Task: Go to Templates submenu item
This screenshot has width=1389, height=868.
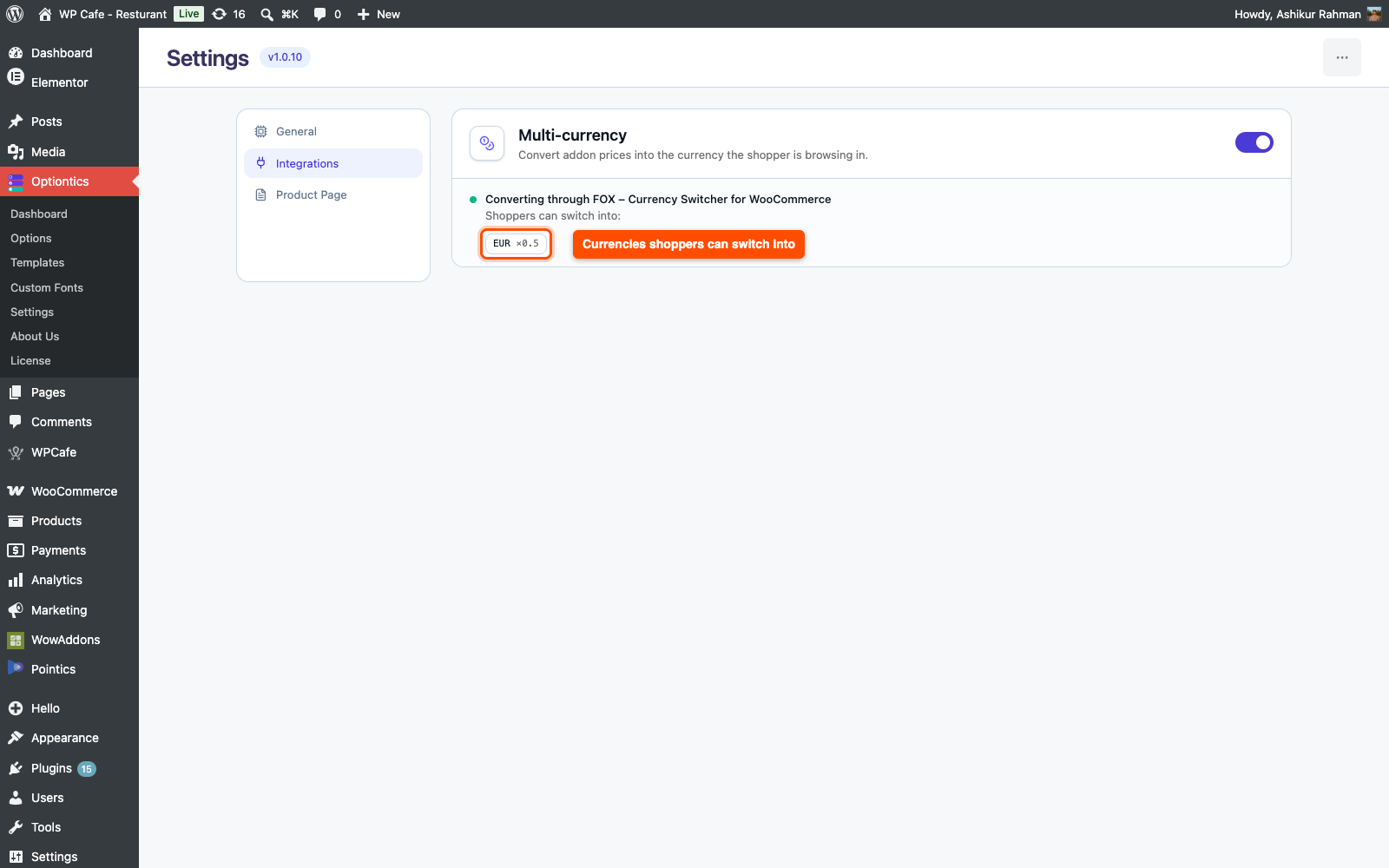Action: (x=37, y=263)
